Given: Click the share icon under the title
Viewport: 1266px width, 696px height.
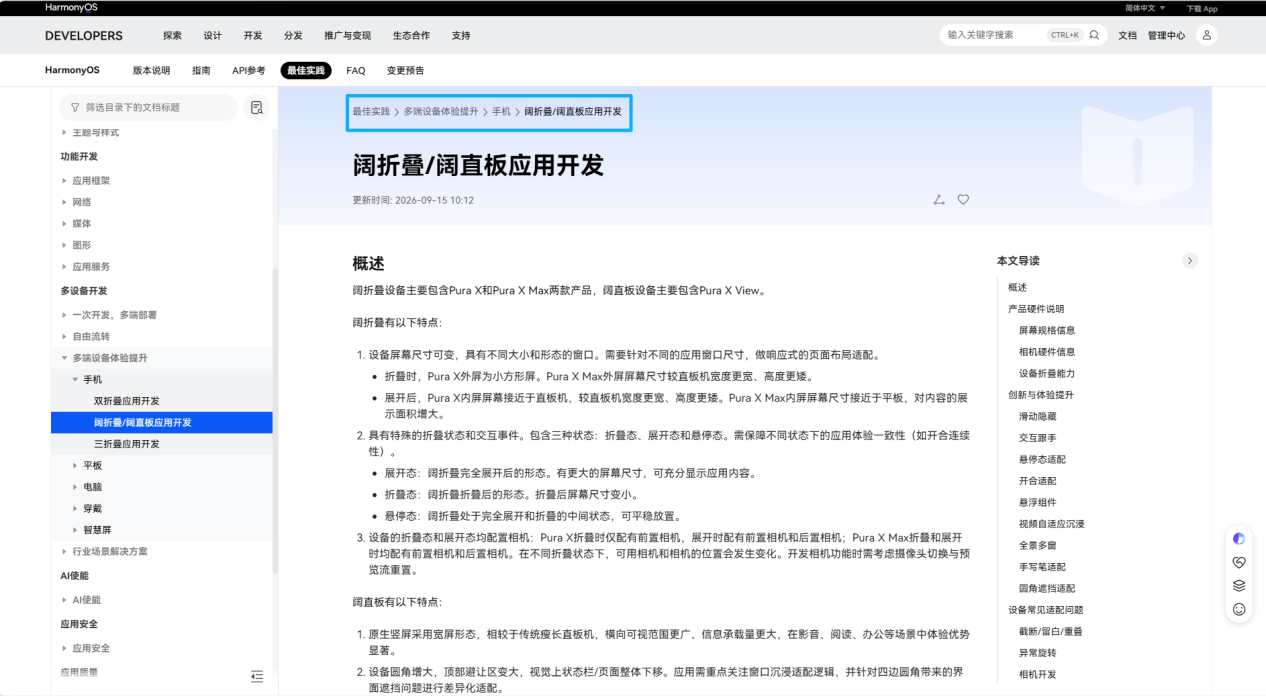Looking at the screenshot, I should 938,200.
